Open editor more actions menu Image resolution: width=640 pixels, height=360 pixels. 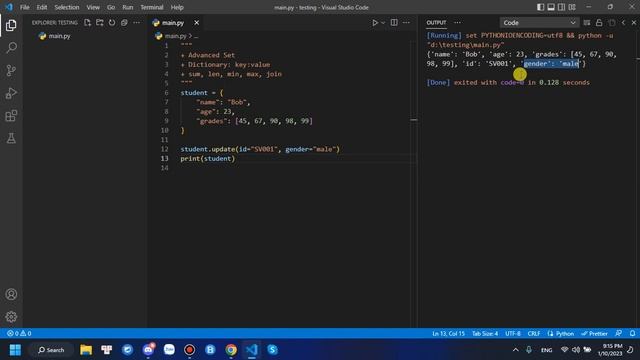(x=406, y=23)
